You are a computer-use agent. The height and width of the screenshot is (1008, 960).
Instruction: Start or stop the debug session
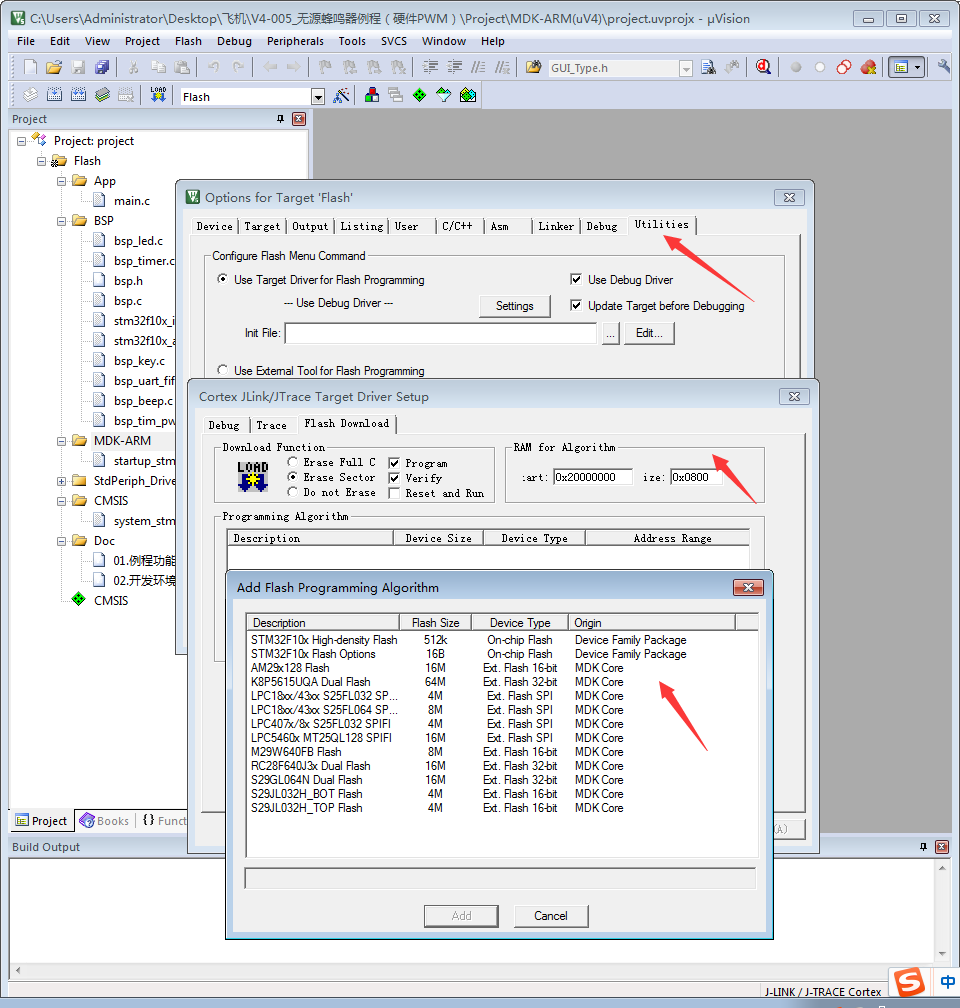click(x=763, y=67)
